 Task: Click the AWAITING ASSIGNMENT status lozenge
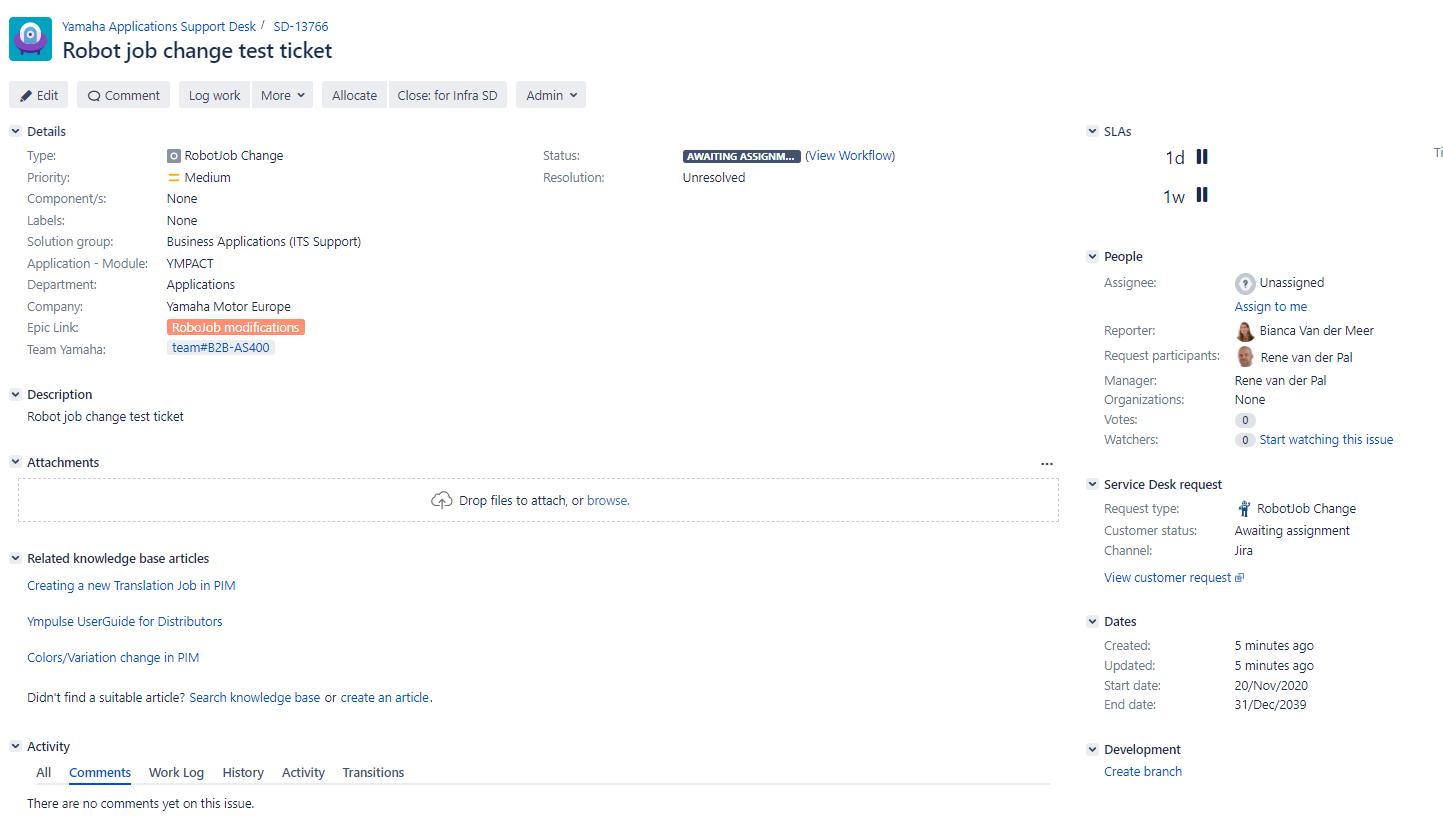coord(742,156)
